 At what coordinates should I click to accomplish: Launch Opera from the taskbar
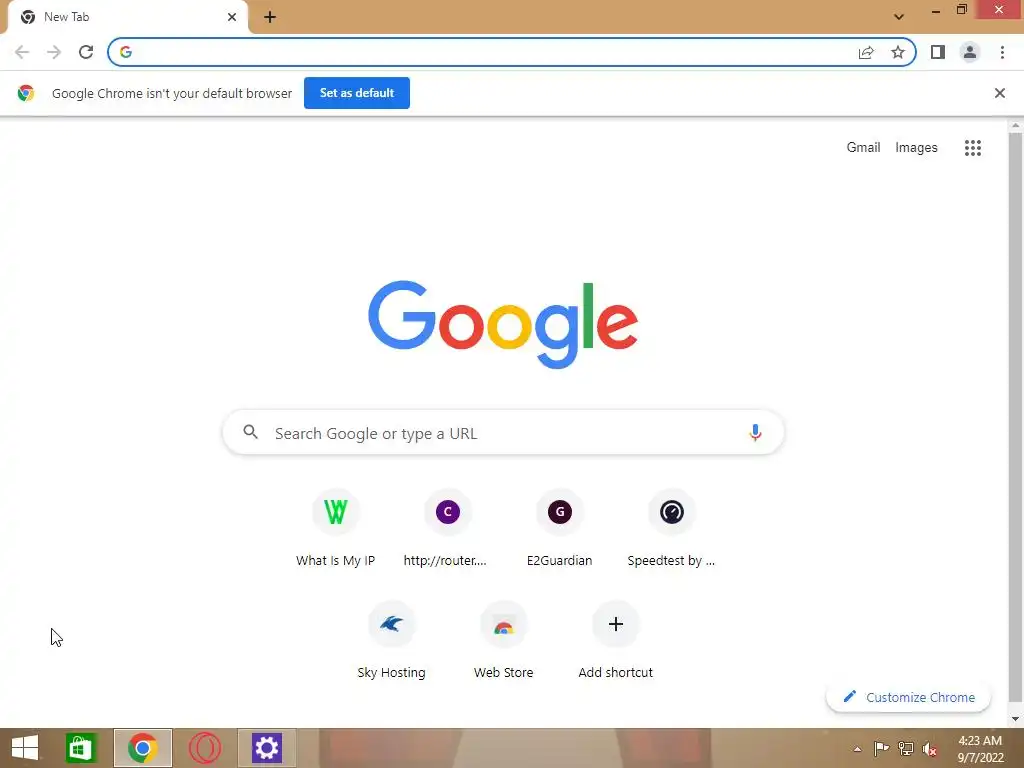pos(204,748)
